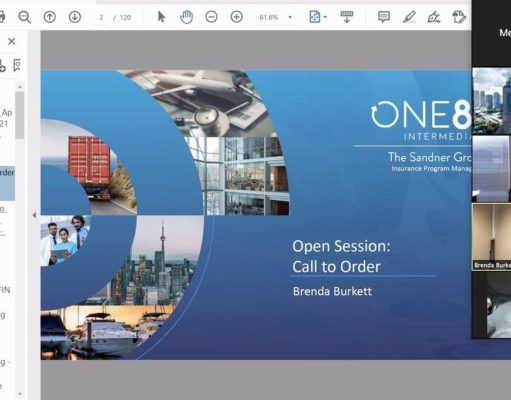The height and width of the screenshot is (400, 511).
Task: Select Brenda Burkett's video thumbnail
Action: click(491, 237)
